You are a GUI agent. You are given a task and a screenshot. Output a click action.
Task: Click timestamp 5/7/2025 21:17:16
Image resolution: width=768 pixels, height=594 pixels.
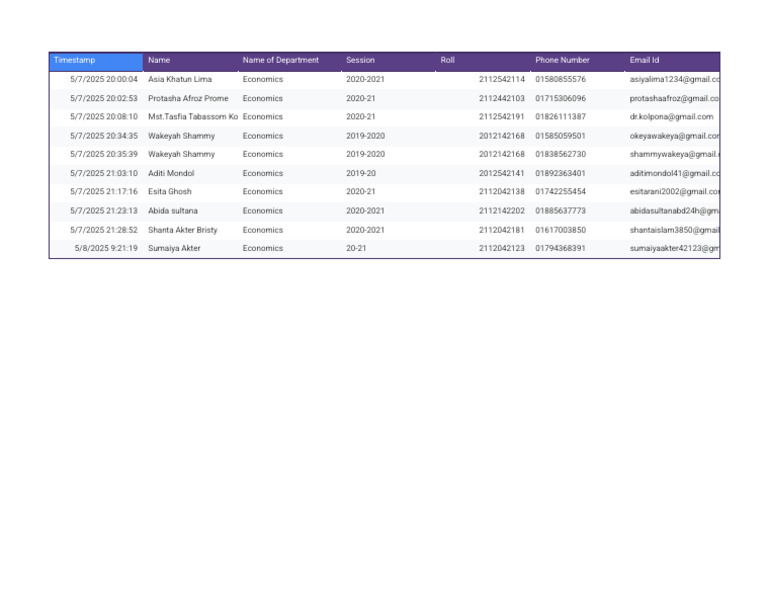[104, 191]
